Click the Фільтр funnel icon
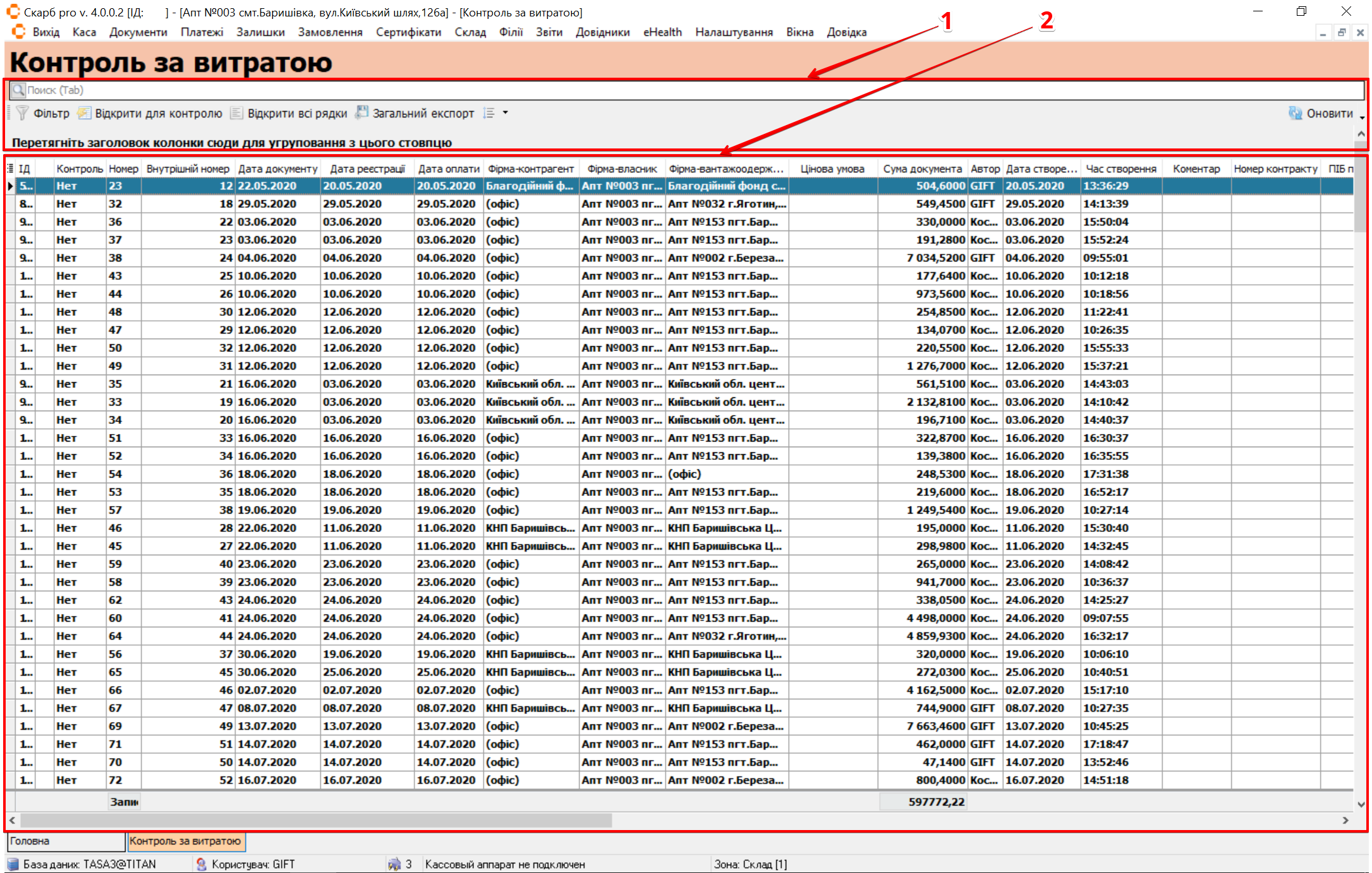The width and height of the screenshot is (1372, 873). click(22, 113)
